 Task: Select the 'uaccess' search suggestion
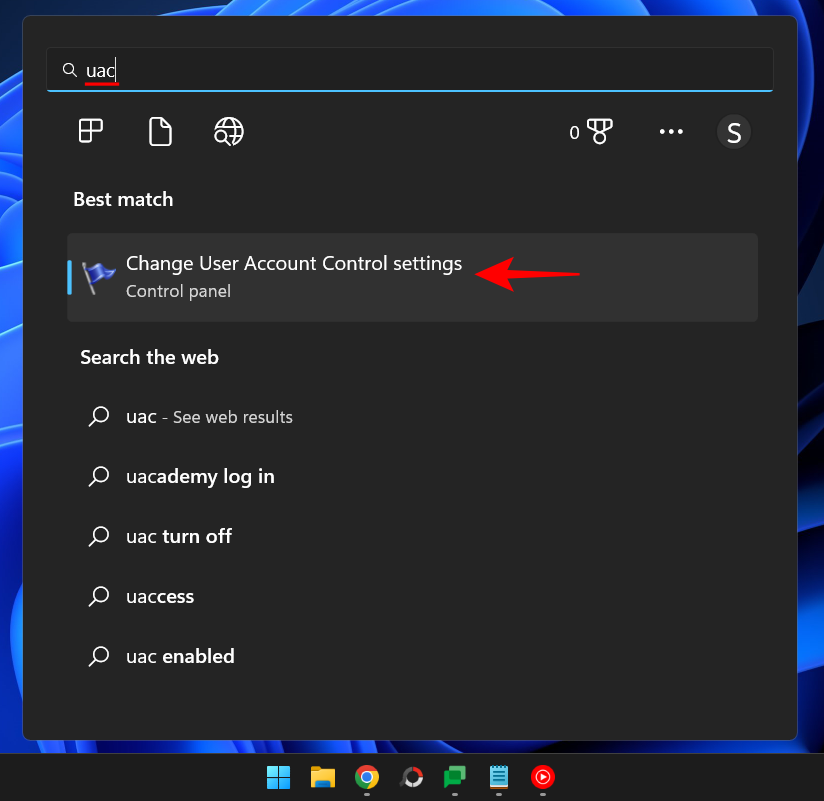point(159,596)
